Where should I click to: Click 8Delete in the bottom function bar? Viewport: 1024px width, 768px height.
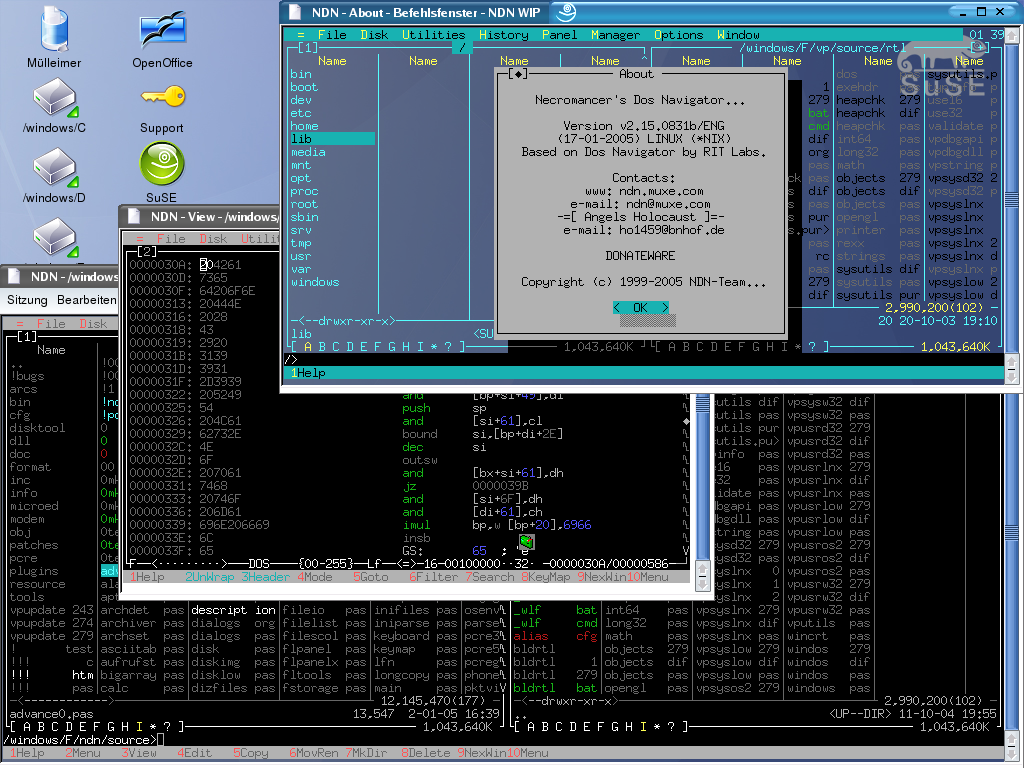[426, 753]
